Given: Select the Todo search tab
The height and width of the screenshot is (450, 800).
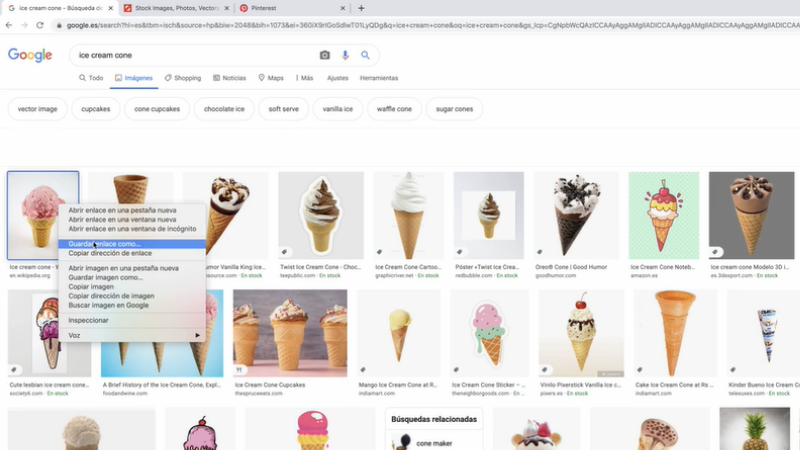Looking at the screenshot, I should (x=91, y=78).
